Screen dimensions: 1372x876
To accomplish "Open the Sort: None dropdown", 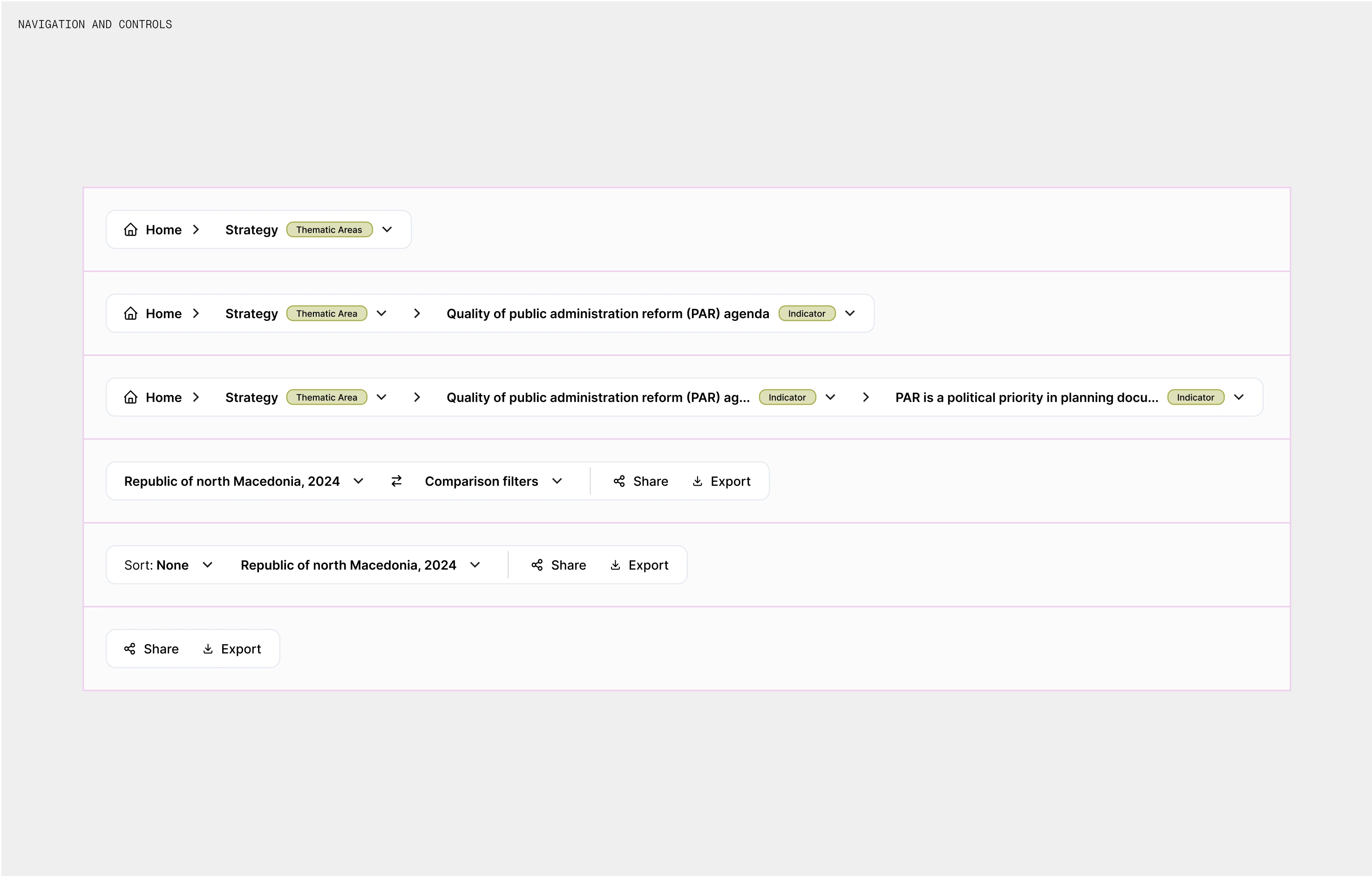I will pyautogui.click(x=207, y=565).
